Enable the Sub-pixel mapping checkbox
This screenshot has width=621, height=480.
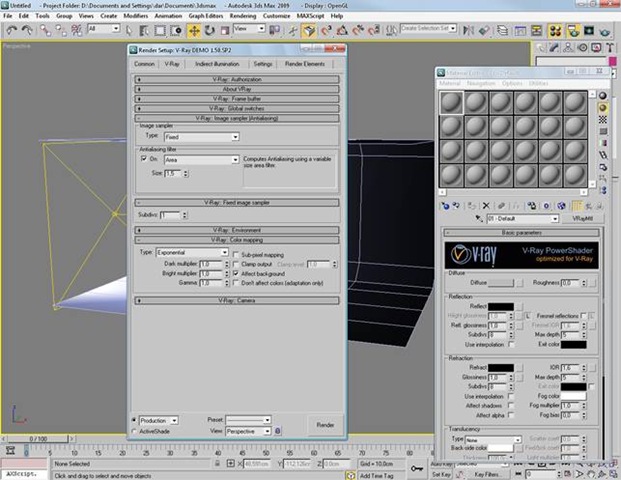pos(236,254)
